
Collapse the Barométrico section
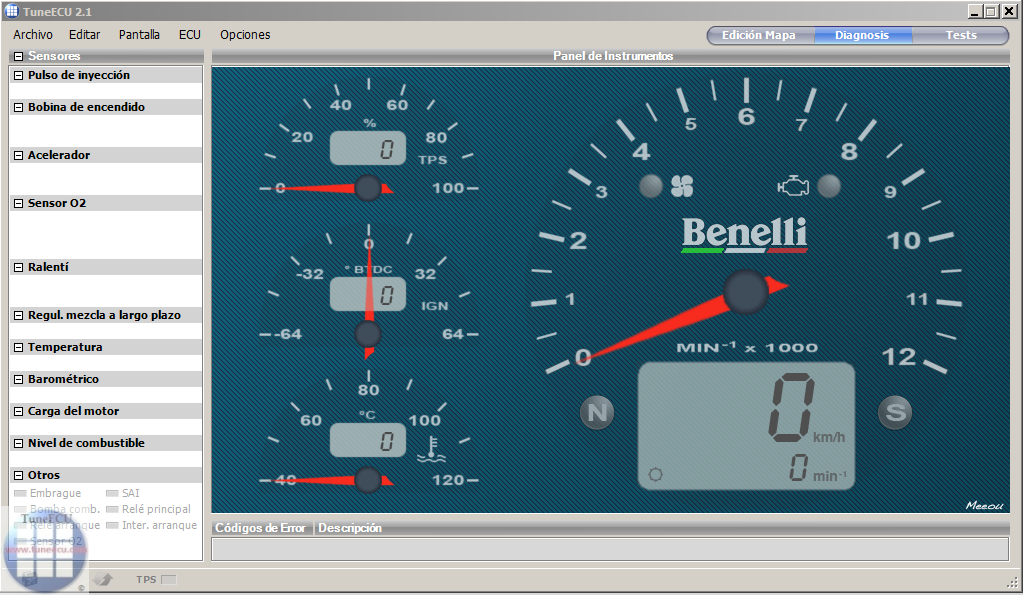[x=19, y=379]
